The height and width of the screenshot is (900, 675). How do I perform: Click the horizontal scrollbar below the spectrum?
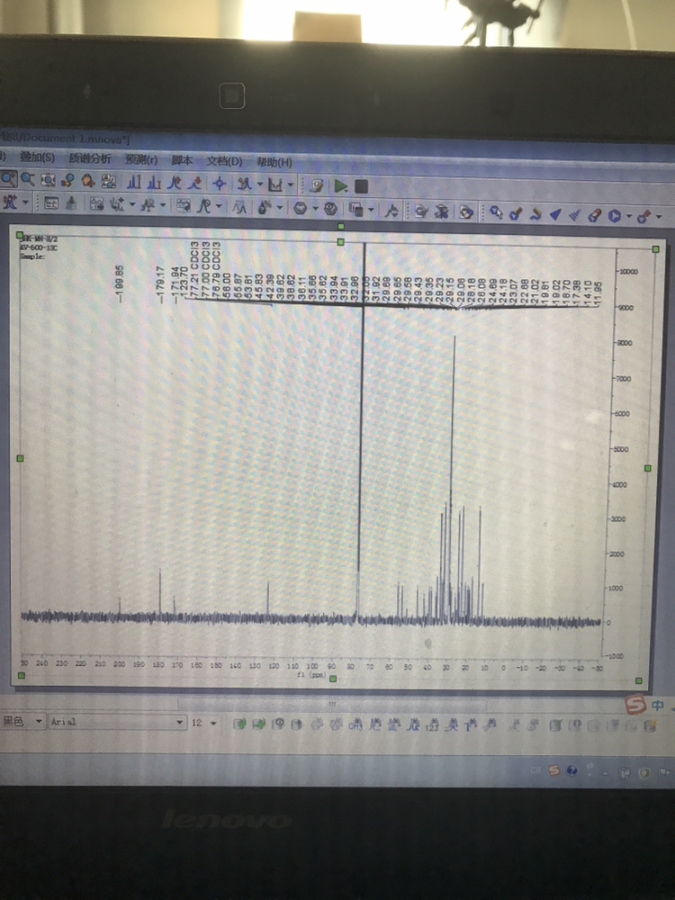click(332, 704)
